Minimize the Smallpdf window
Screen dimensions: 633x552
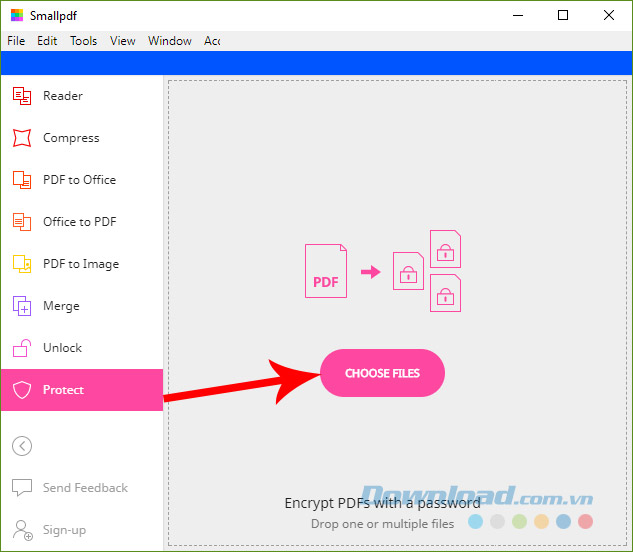coord(518,15)
